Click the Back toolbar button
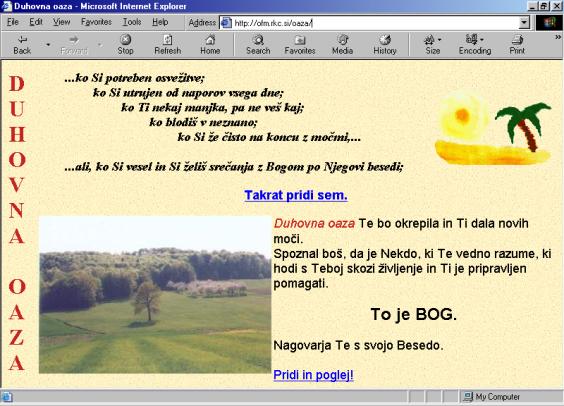 pyautogui.click(x=22, y=45)
